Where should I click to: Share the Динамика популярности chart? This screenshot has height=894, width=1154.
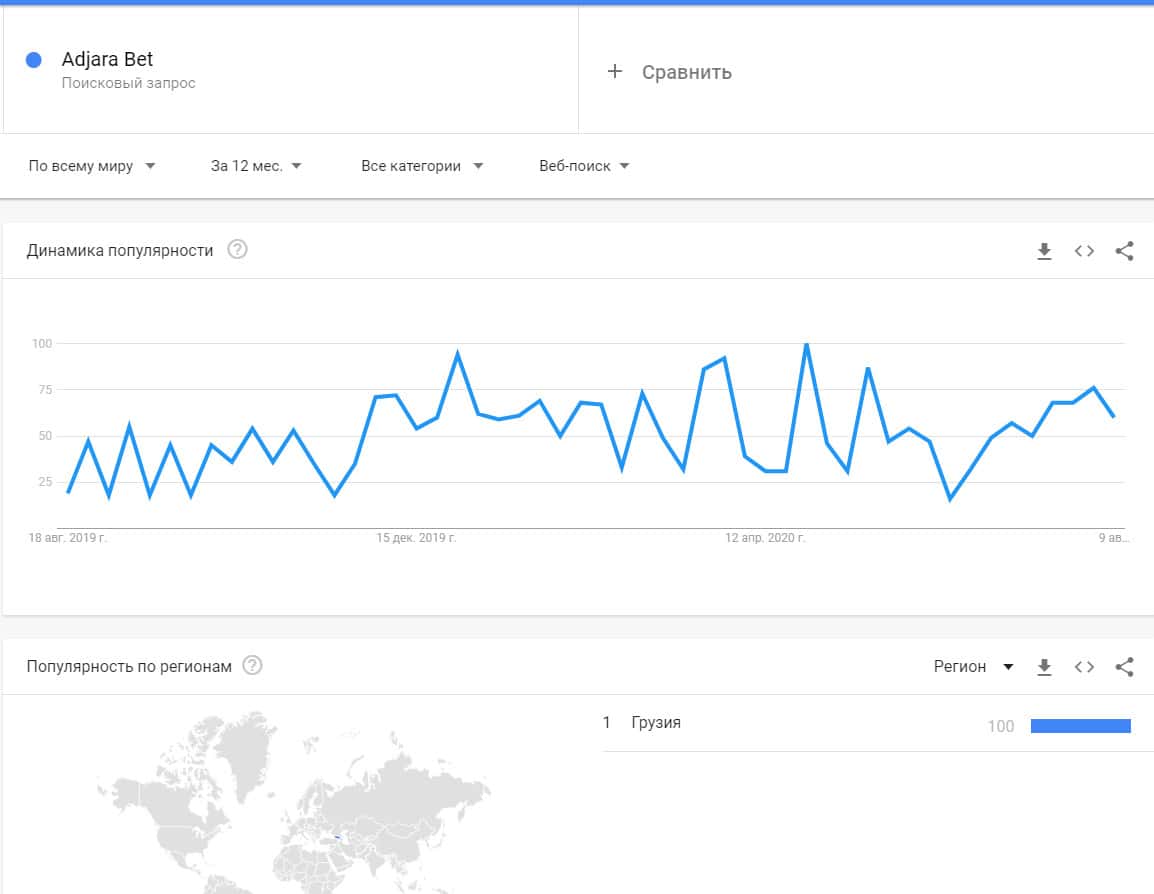(x=1124, y=251)
